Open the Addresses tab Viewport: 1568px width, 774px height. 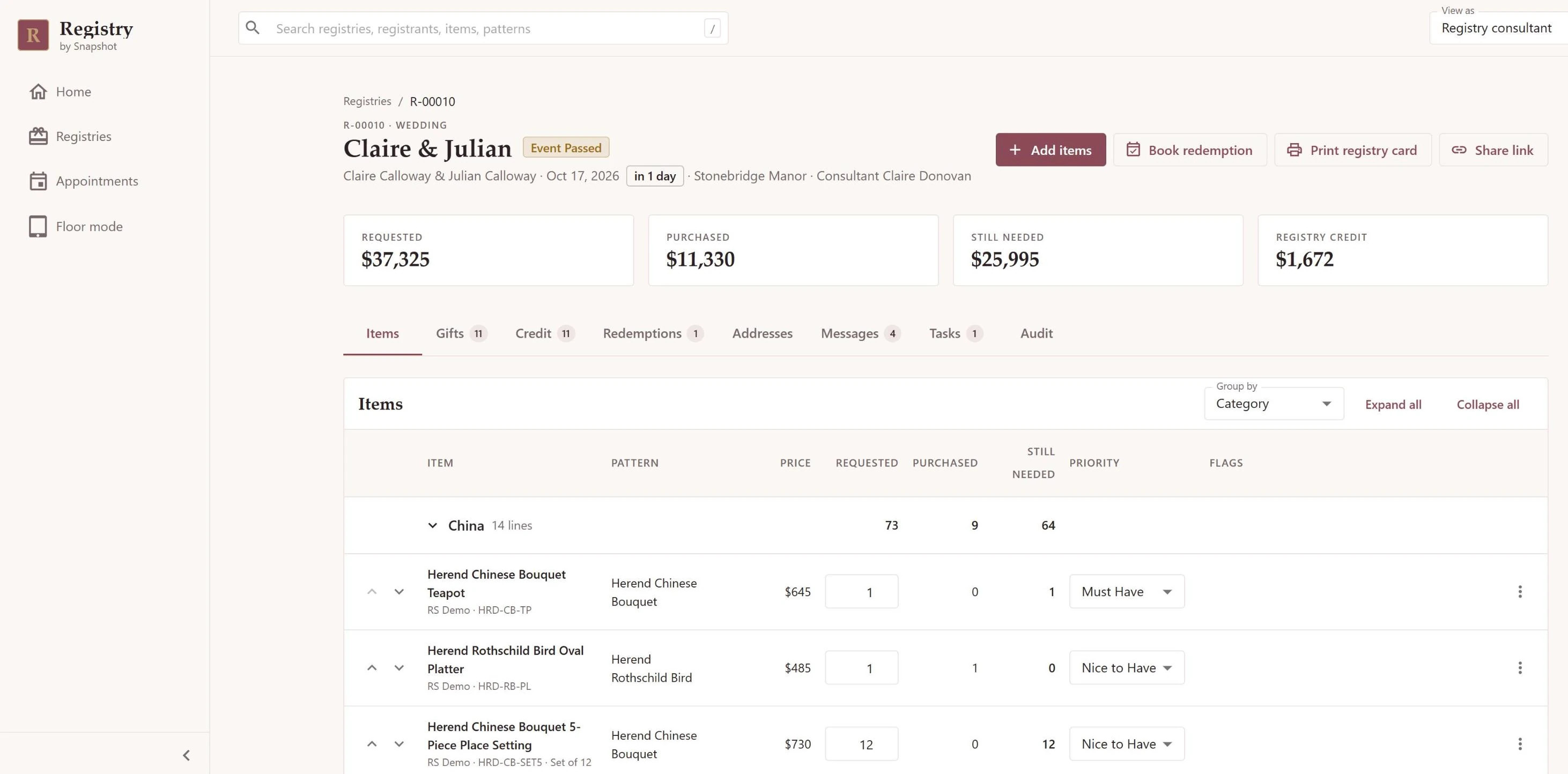pyautogui.click(x=762, y=333)
